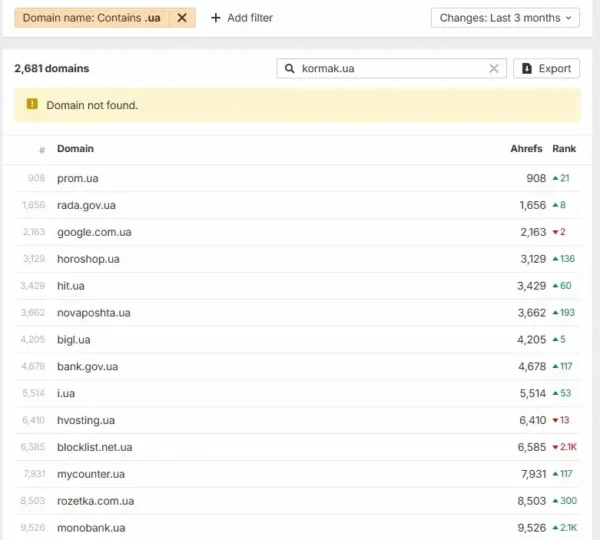Click the blocklist.net.ua domain
Image resolution: width=600 pixels, height=540 pixels.
coord(94,447)
